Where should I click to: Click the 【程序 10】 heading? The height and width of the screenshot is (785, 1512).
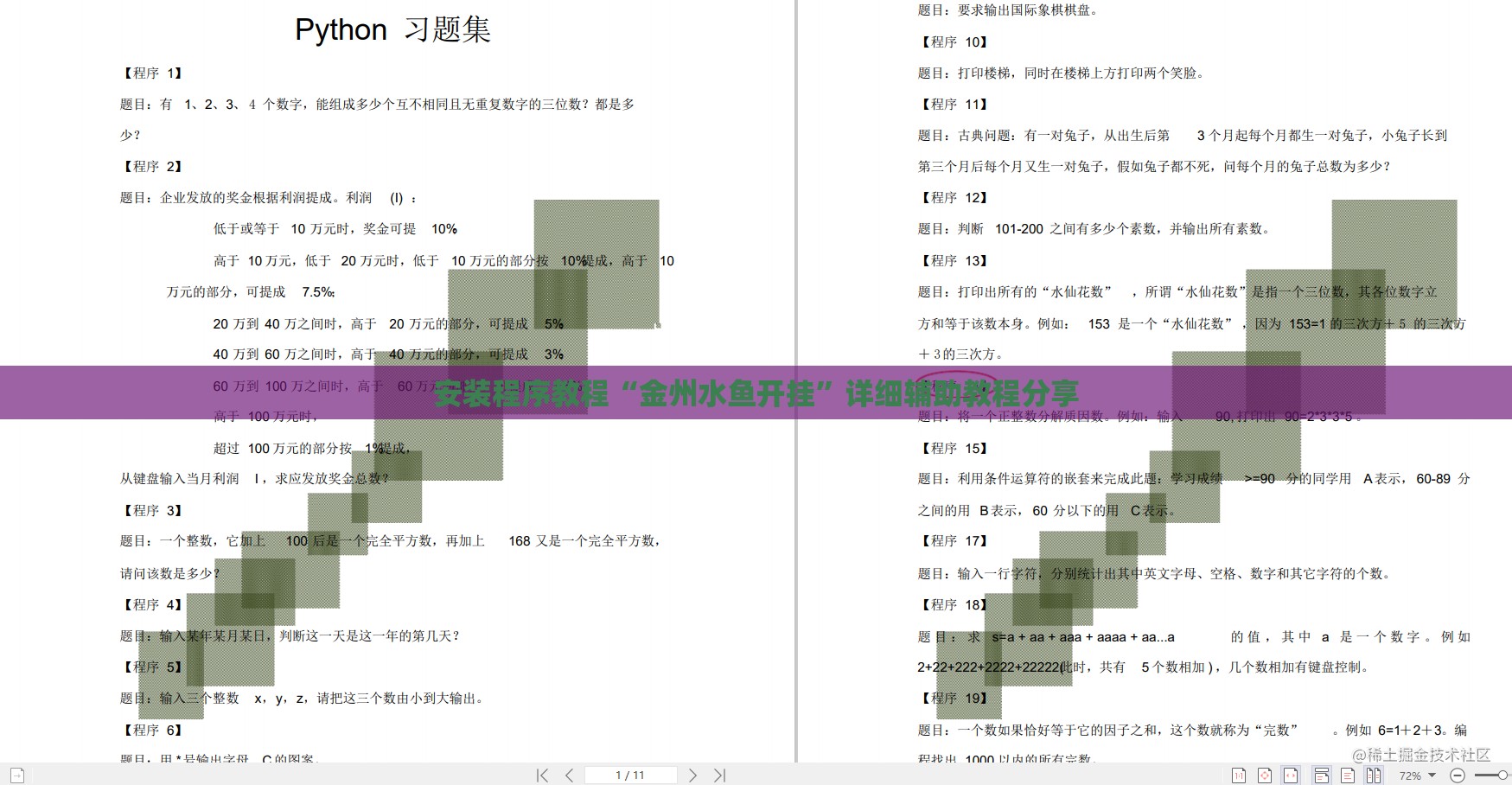point(954,41)
